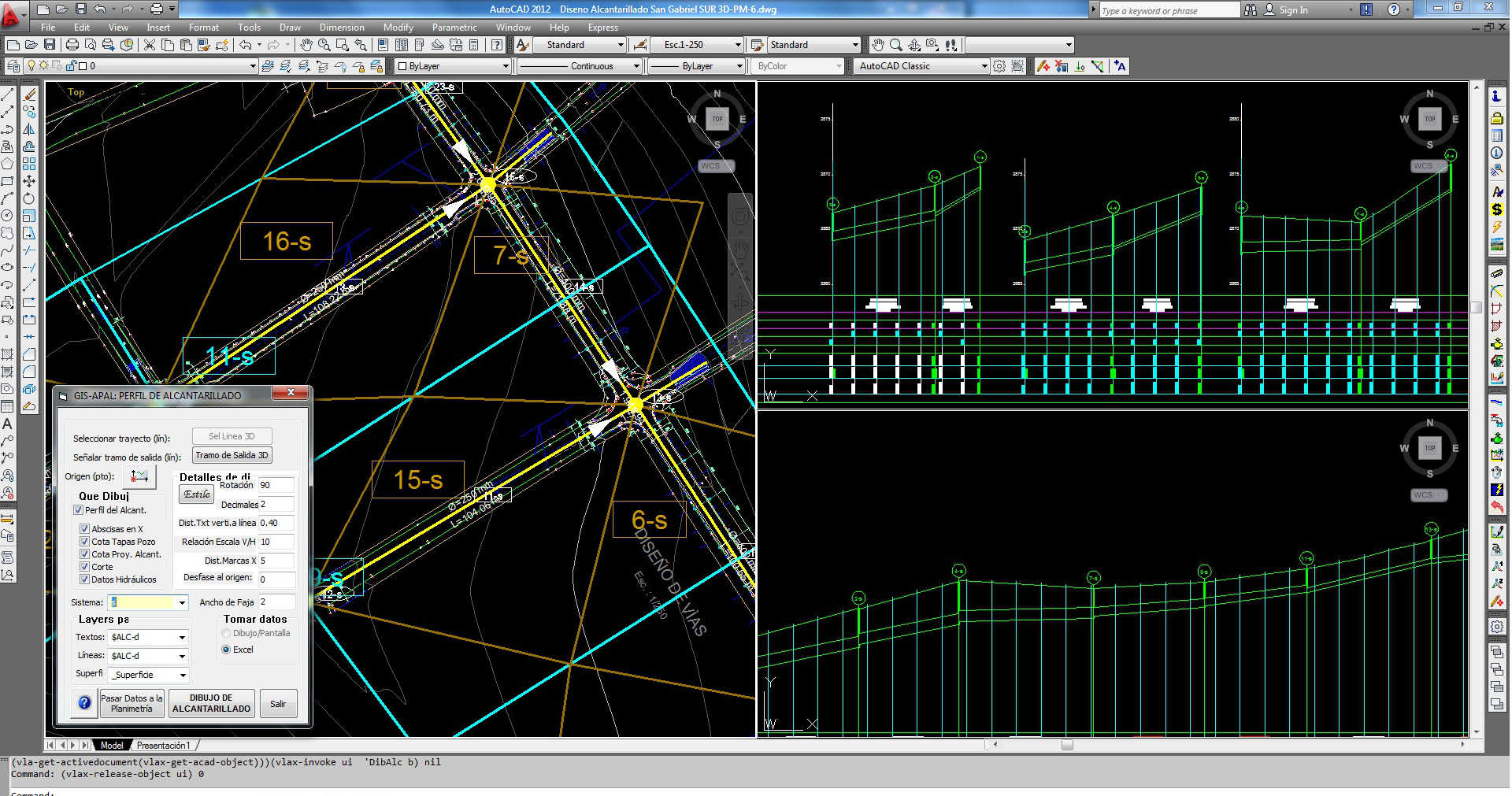Open the Layer Properties Manager icon

tap(13, 66)
